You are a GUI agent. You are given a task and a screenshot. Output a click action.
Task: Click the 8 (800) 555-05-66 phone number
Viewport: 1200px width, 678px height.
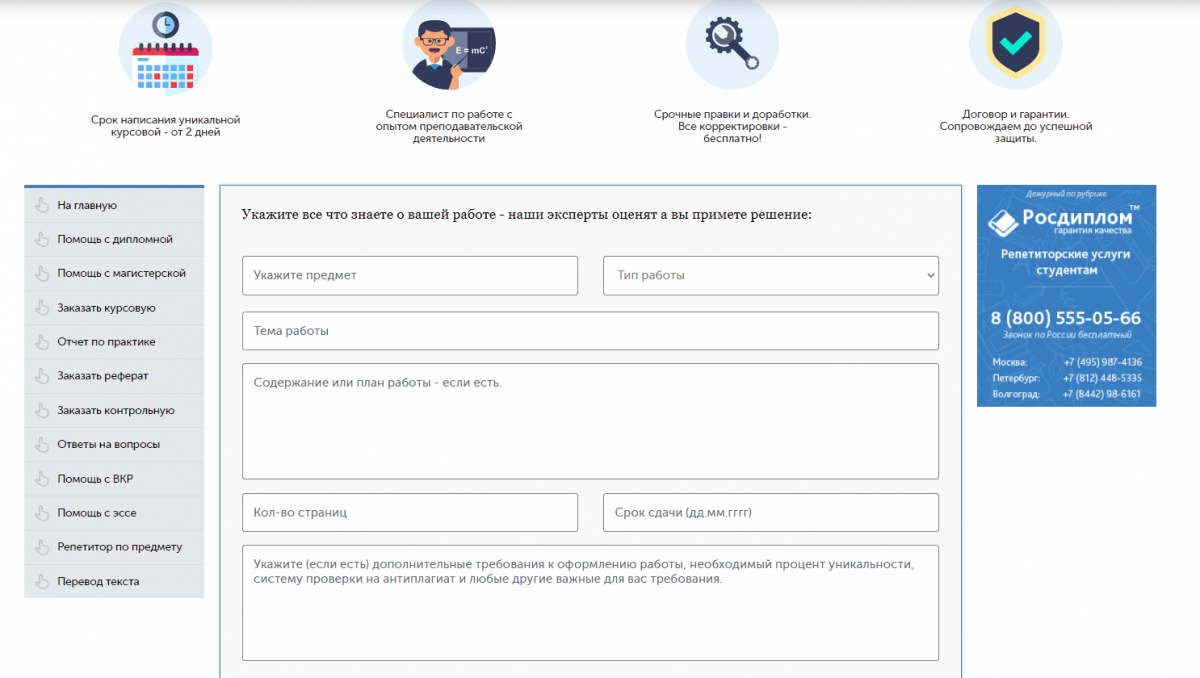pos(1065,318)
